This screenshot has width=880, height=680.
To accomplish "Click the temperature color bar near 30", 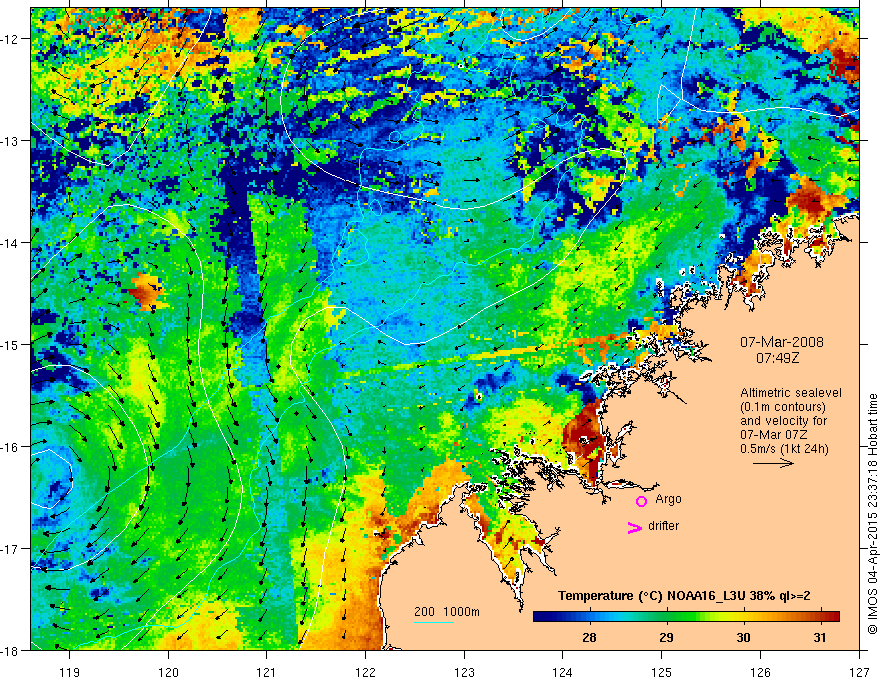I will (743, 616).
